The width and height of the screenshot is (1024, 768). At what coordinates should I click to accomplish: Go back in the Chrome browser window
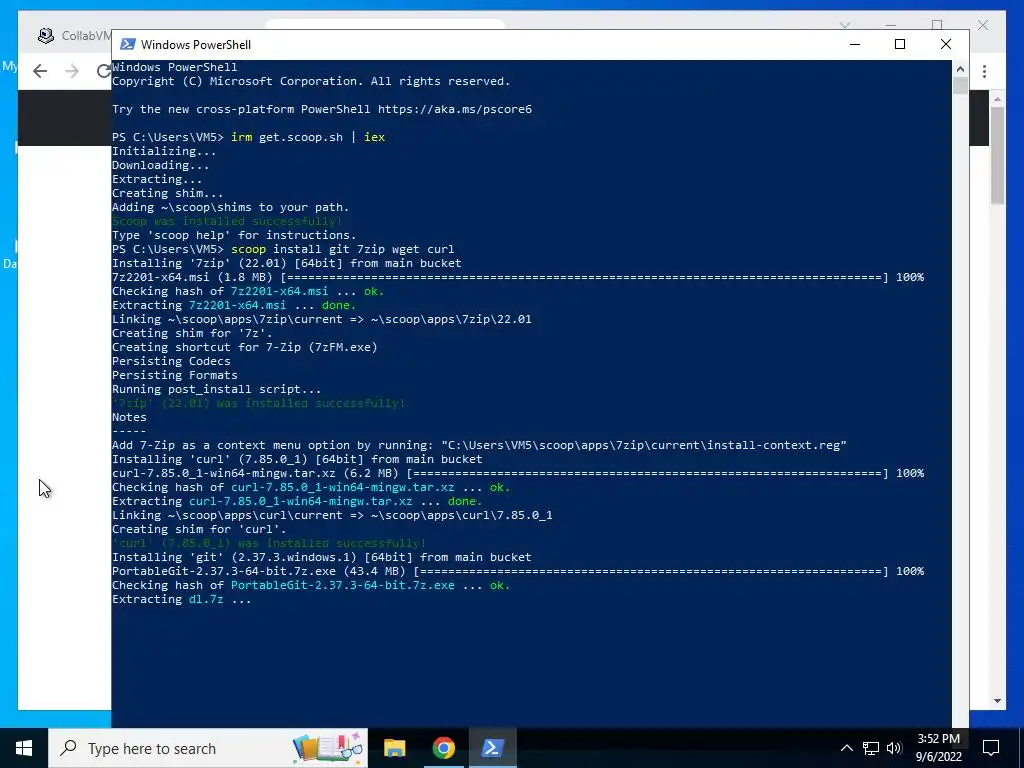[40, 71]
